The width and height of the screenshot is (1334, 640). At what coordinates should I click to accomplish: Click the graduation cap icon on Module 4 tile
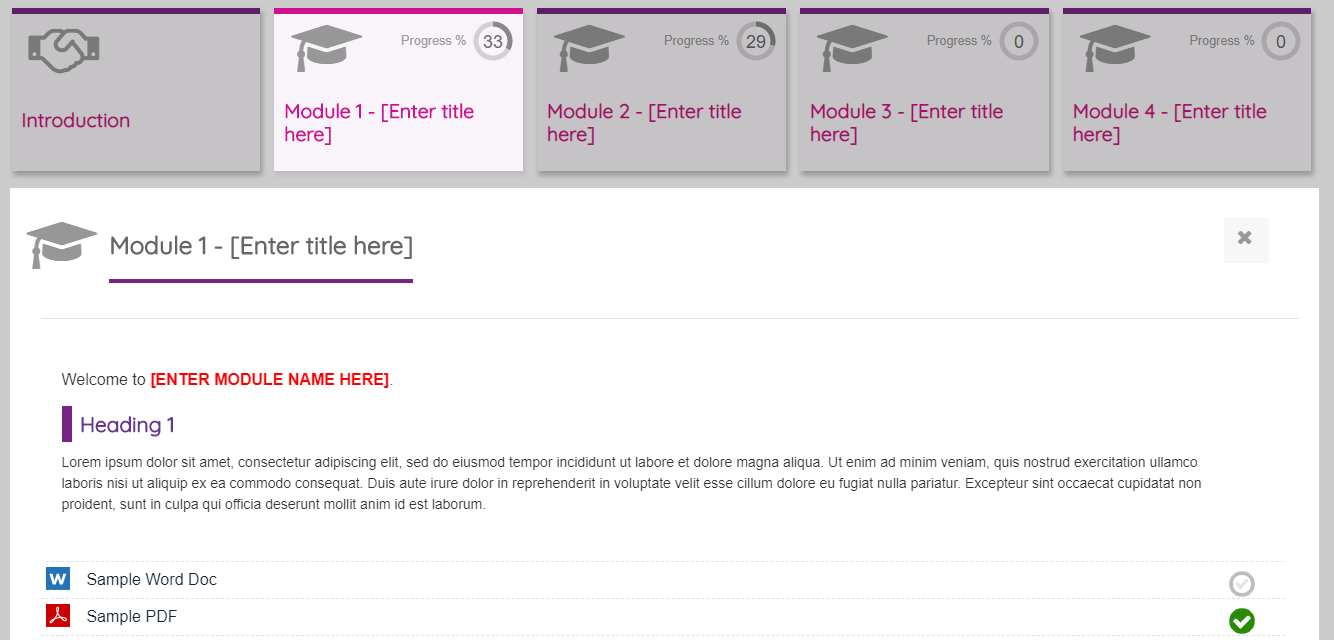click(1115, 47)
